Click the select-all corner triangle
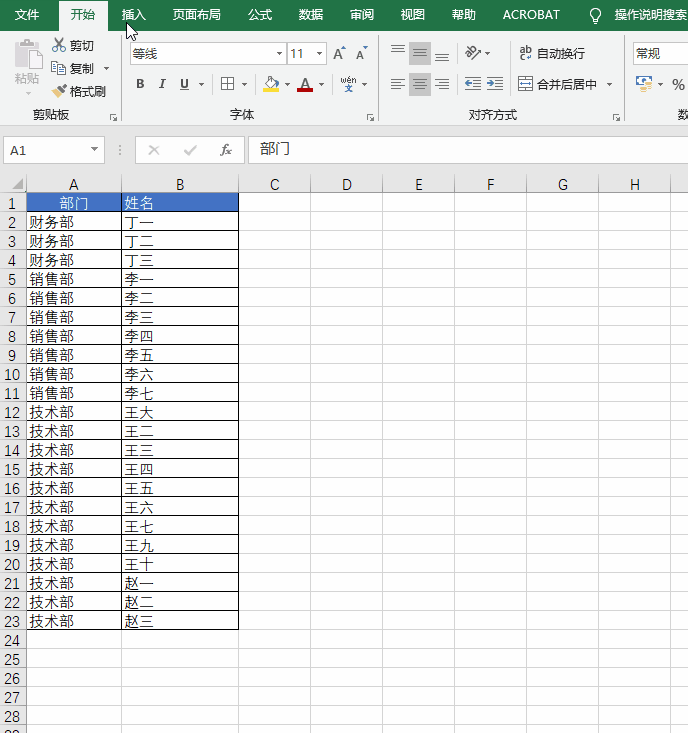 click(x=17, y=184)
